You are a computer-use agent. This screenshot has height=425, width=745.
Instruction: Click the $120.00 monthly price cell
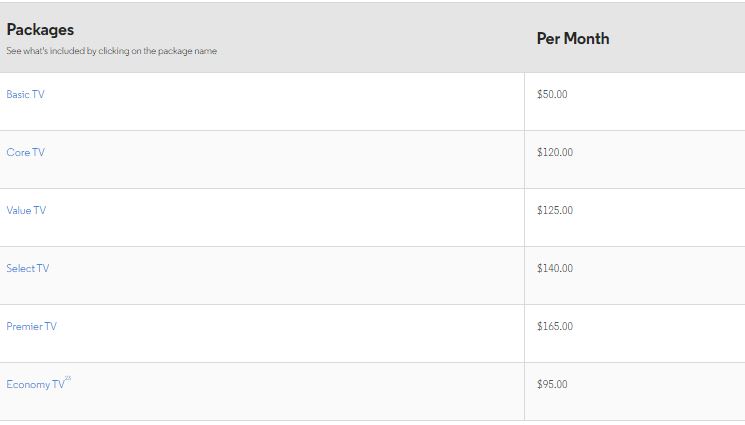pyautogui.click(x=555, y=152)
